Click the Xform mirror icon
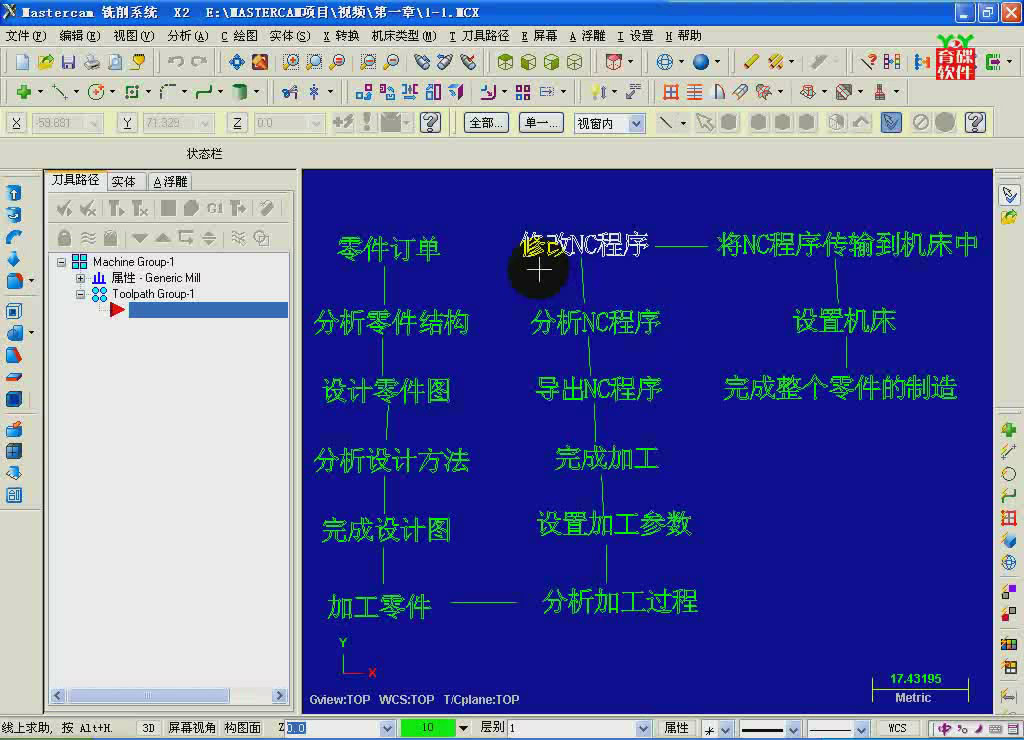The width and height of the screenshot is (1024, 740). tap(410, 92)
